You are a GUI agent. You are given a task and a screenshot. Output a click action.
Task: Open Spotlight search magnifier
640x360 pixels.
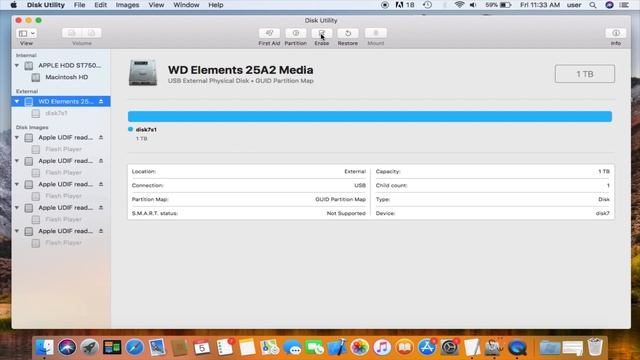(x=593, y=5)
